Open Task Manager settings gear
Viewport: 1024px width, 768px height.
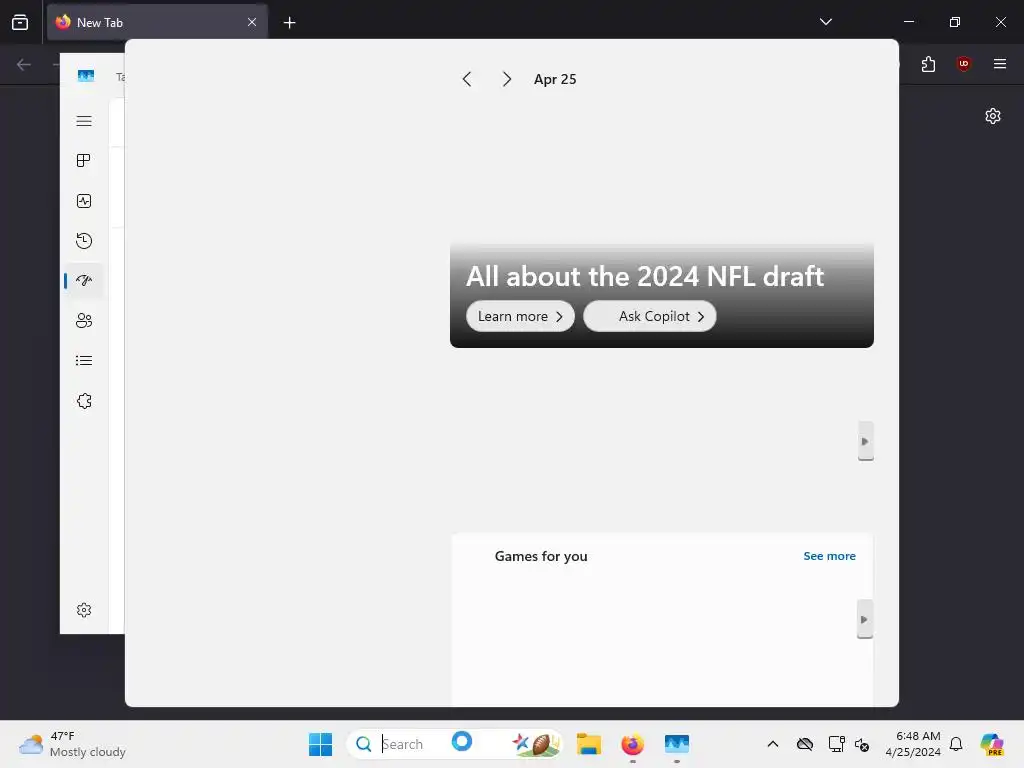(x=84, y=610)
